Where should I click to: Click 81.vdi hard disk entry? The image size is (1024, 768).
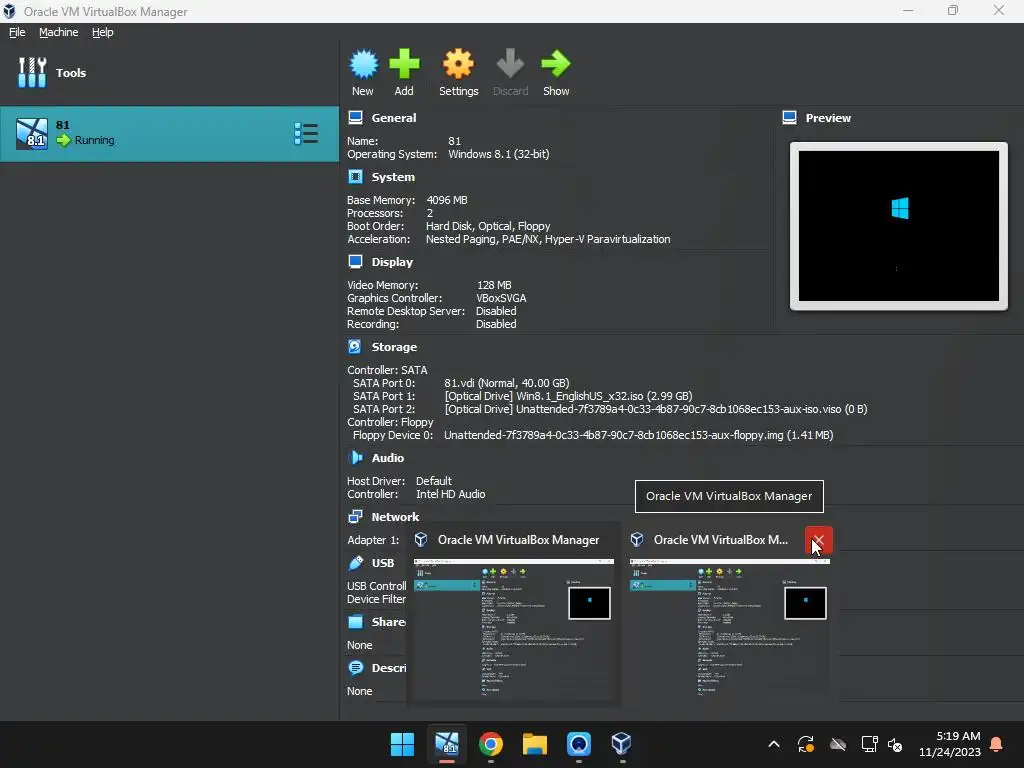pos(507,383)
